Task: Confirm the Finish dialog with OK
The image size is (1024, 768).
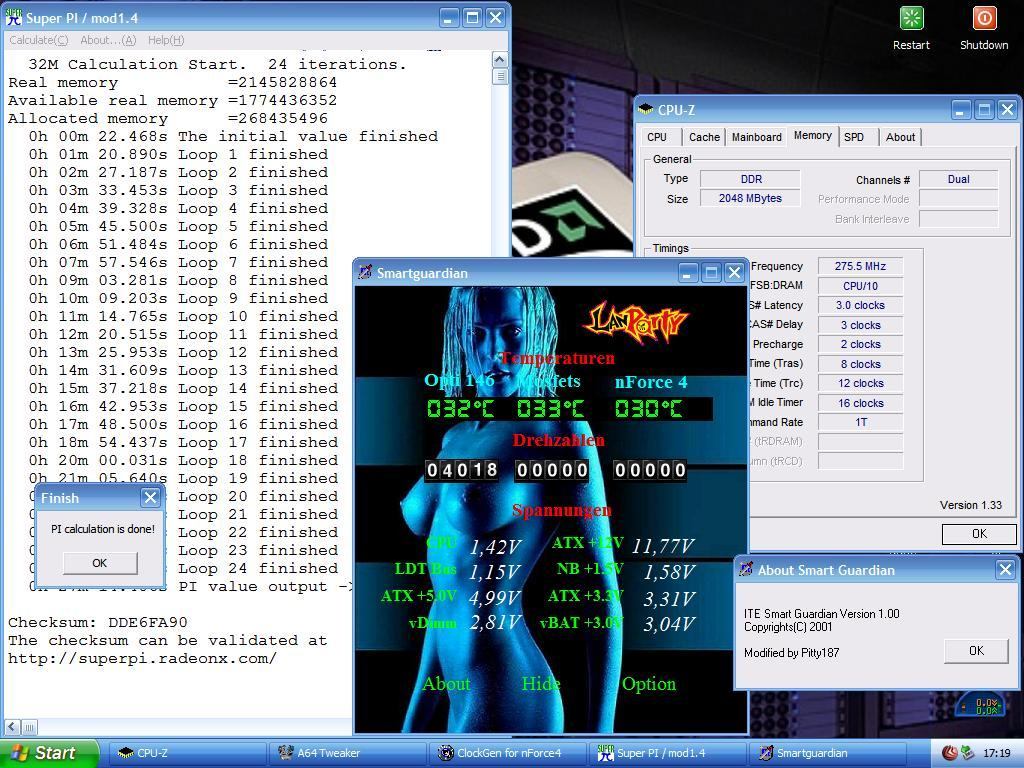Action: coord(100,562)
